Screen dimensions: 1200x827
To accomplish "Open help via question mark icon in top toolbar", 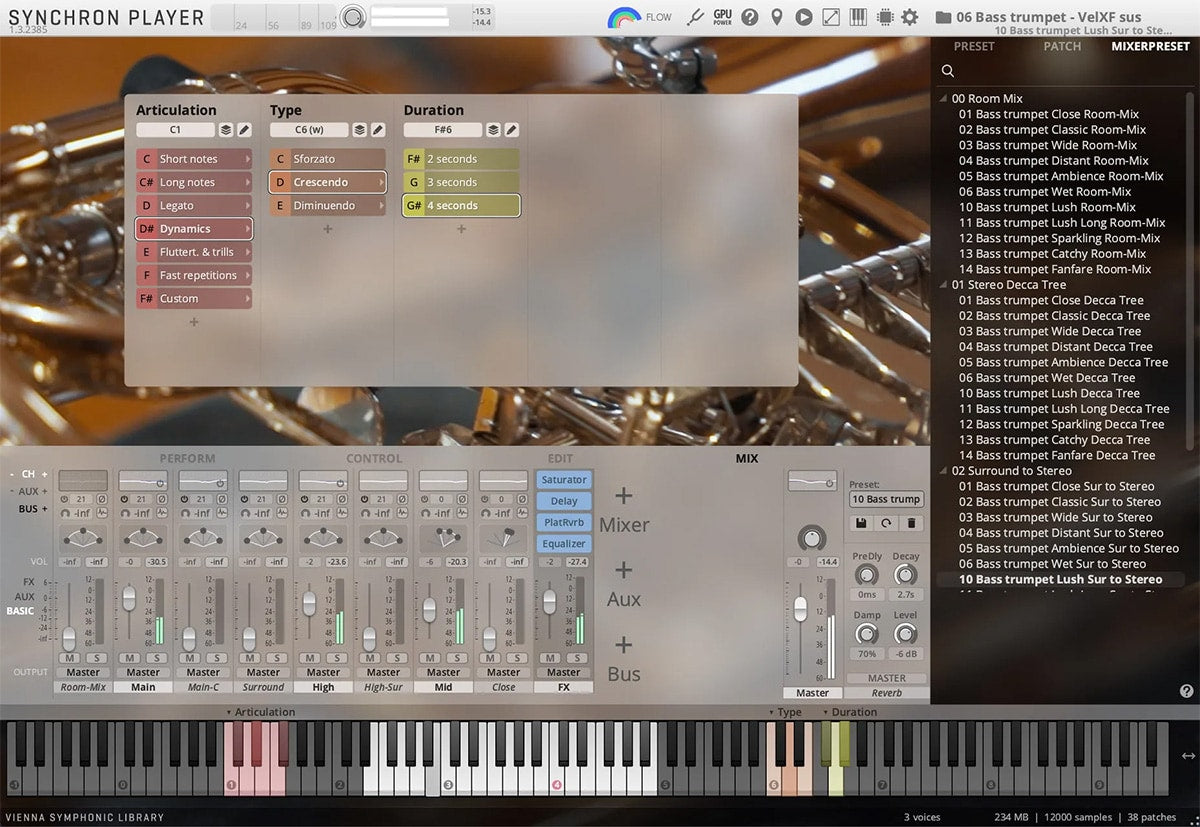I will pos(749,17).
